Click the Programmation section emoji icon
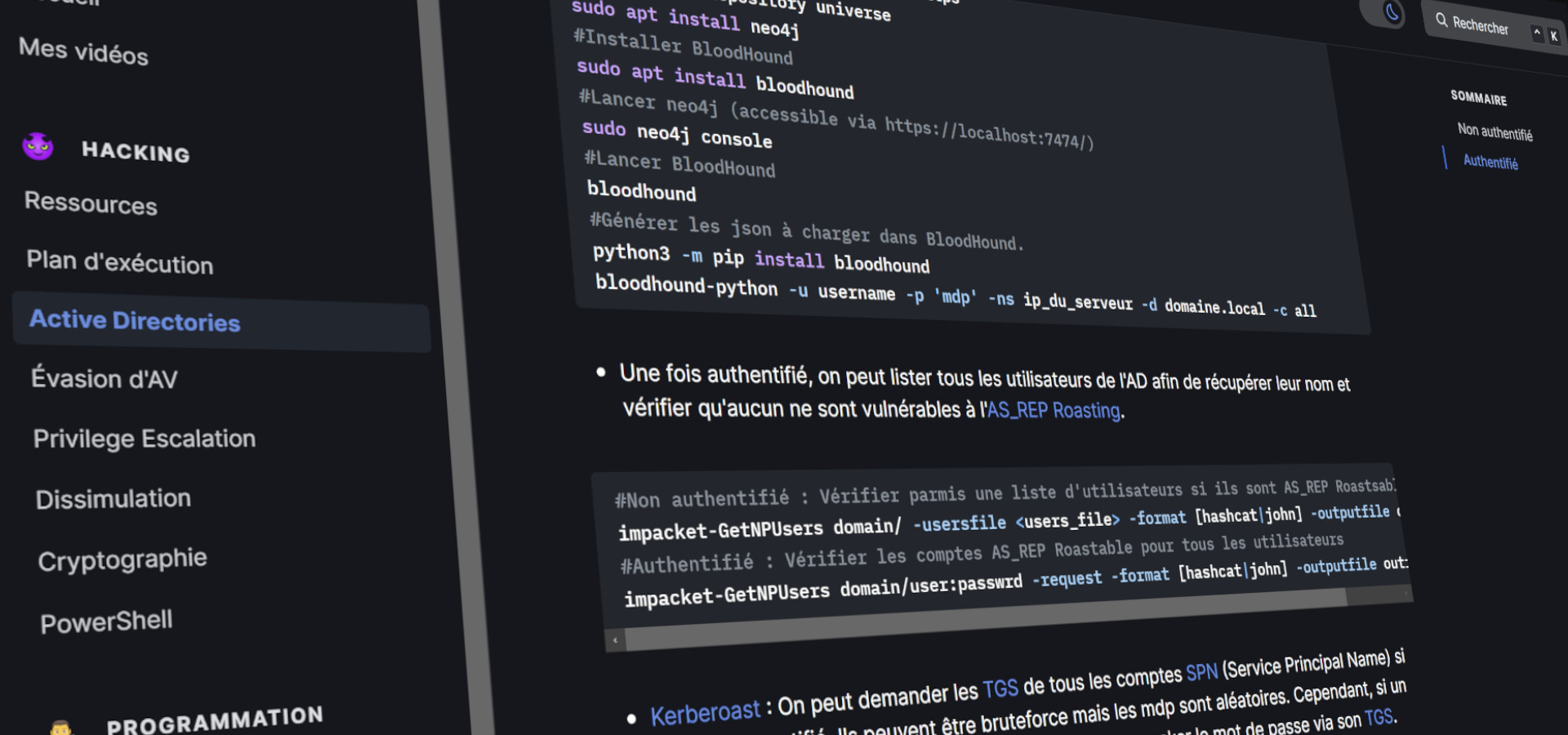This screenshot has height=735, width=1568. coord(61,727)
